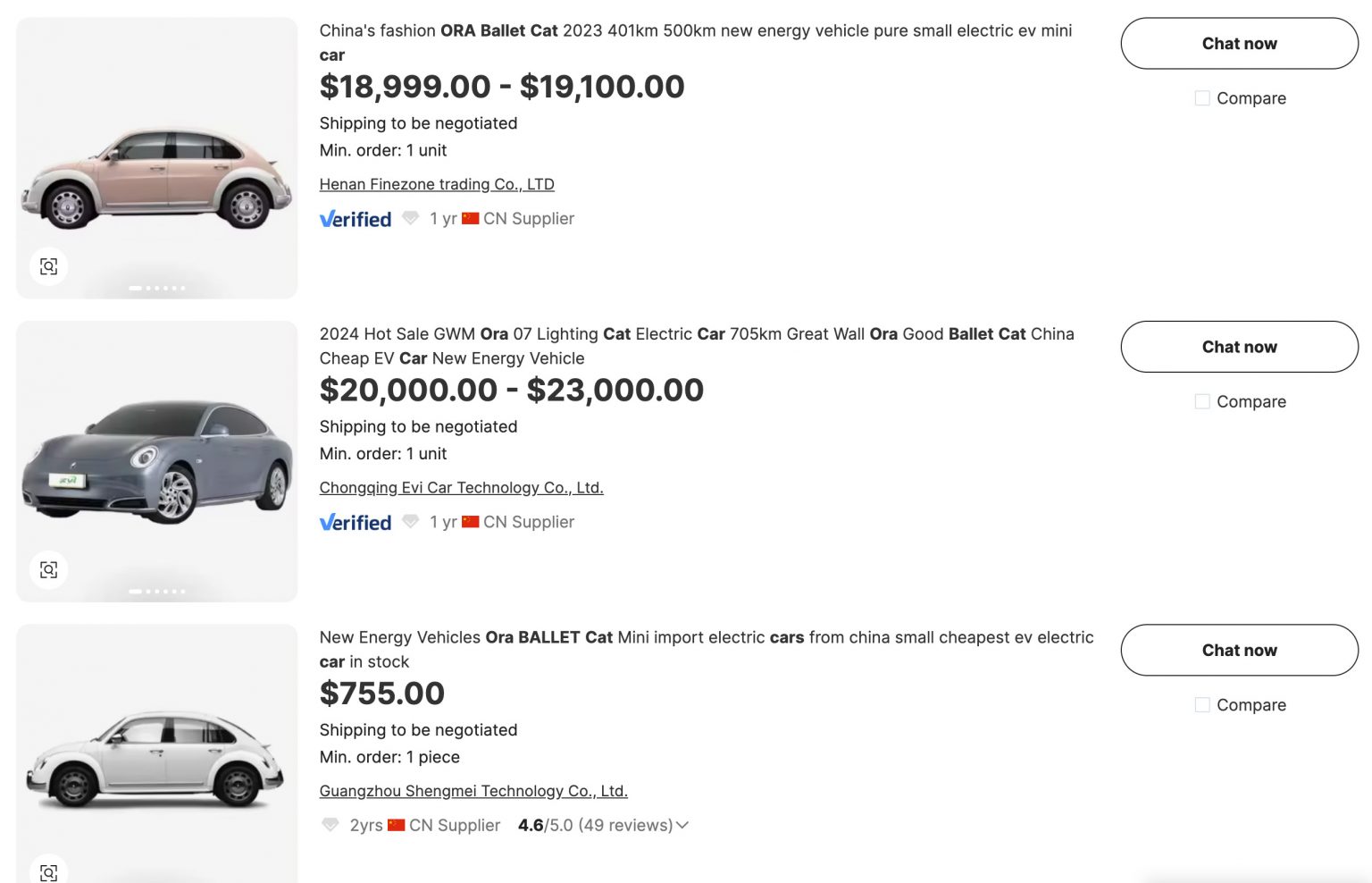Chat now with Chongqing Evi Car supplier
The image size is (1372, 883).
(1239, 347)
